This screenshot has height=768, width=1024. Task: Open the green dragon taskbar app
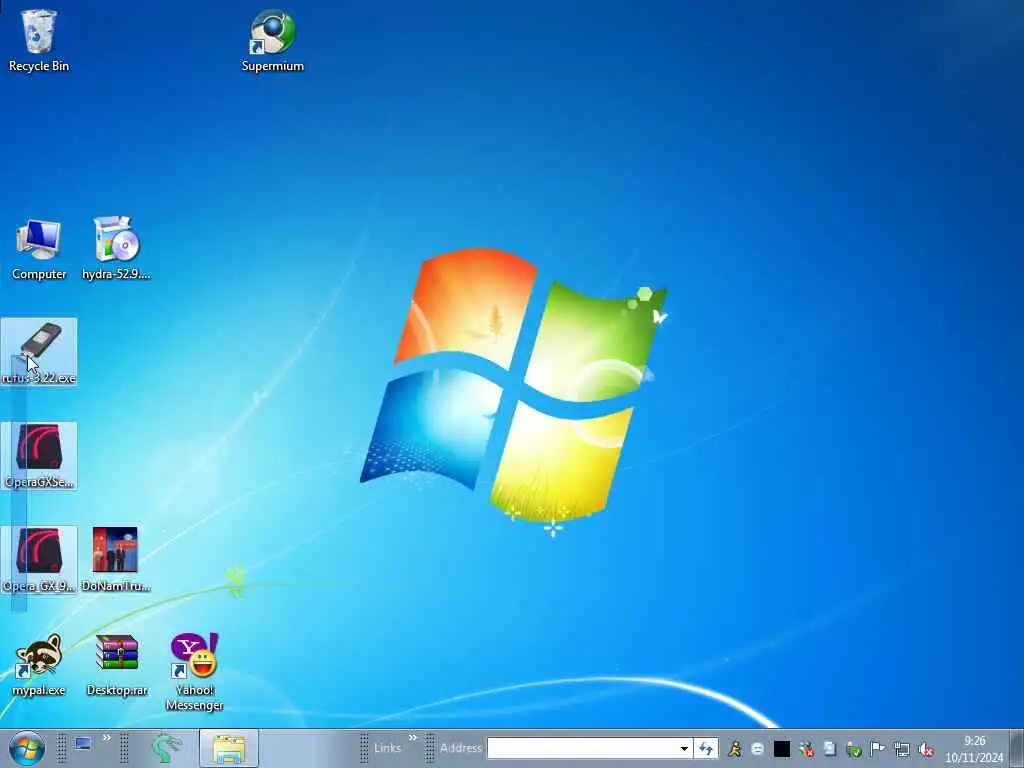[x=167, y=748]
